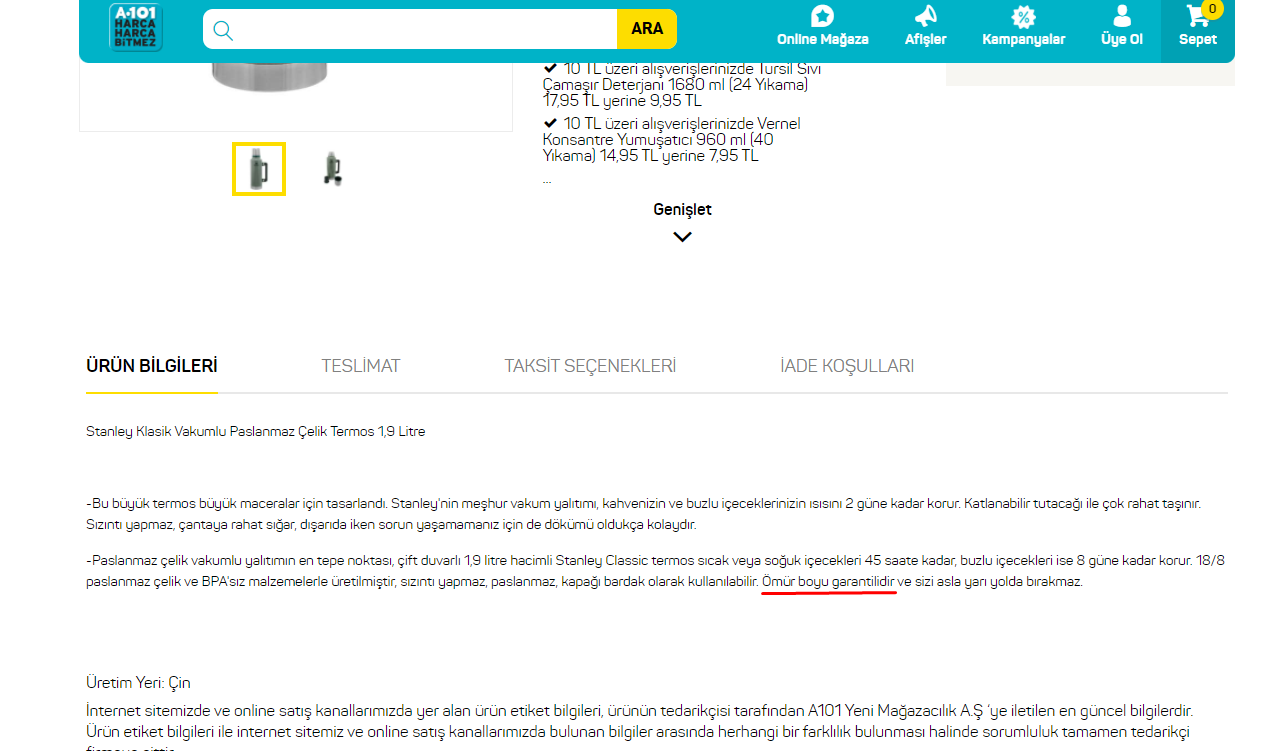Click the Üye Ol person icon
Viewport: 1286px width, 751px height.
1122,16
